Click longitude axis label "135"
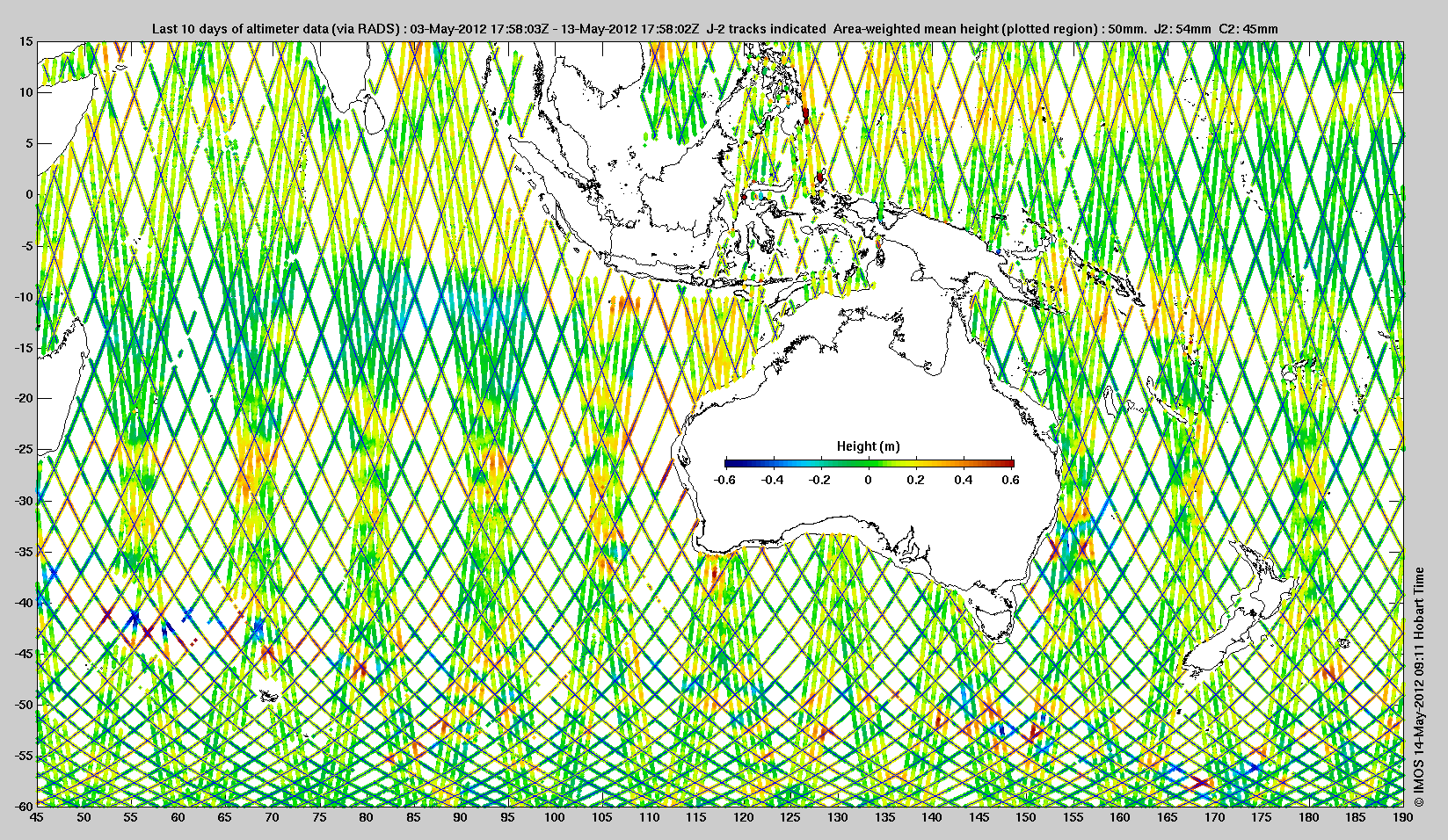1448x840 pixels. pyautogui.click(x=884, y=817)
